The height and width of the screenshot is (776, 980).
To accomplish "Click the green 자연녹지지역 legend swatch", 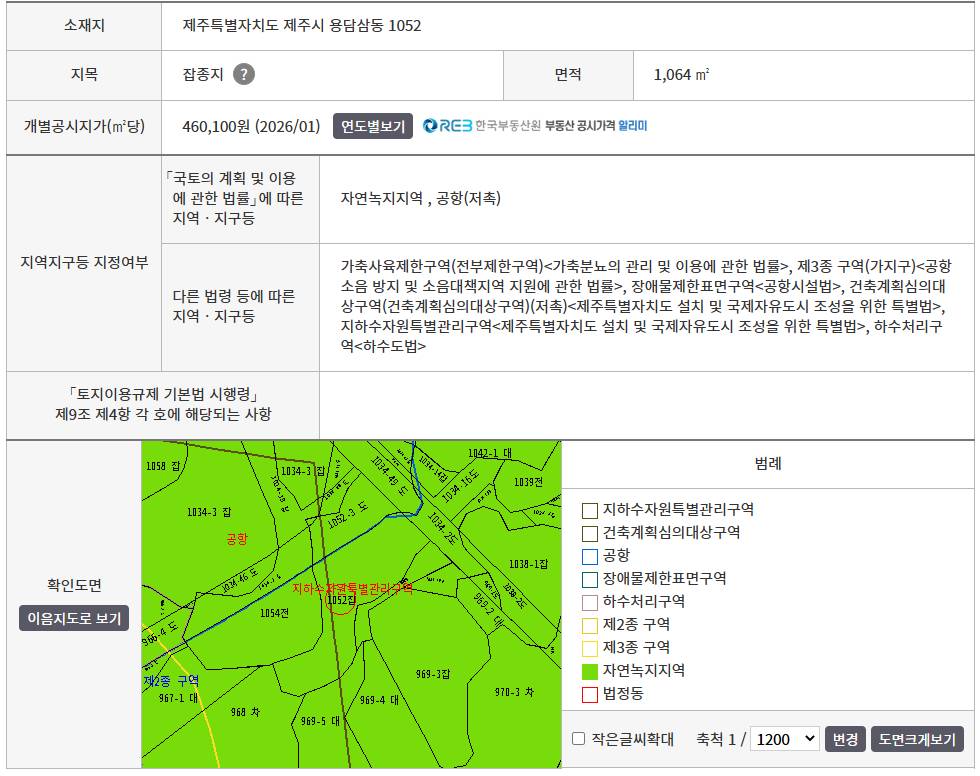I will (590, 672).
